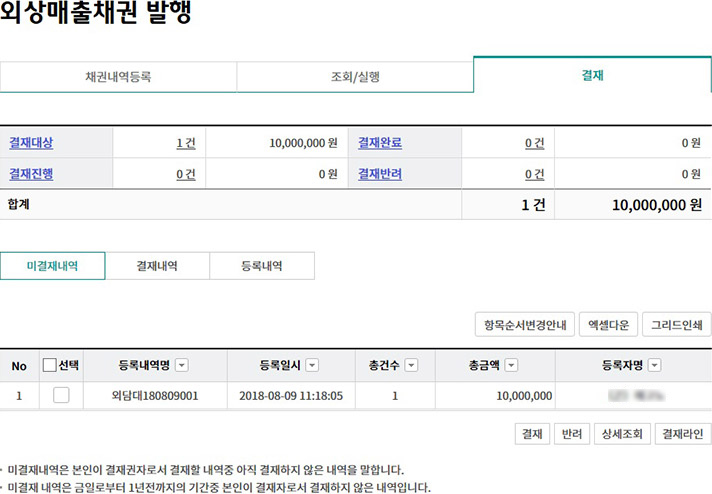Expand the 등록내역명 column dropdown arrow
Viewport: 712px width, 494px height.
pyautogui.click(x=182, y=366)
